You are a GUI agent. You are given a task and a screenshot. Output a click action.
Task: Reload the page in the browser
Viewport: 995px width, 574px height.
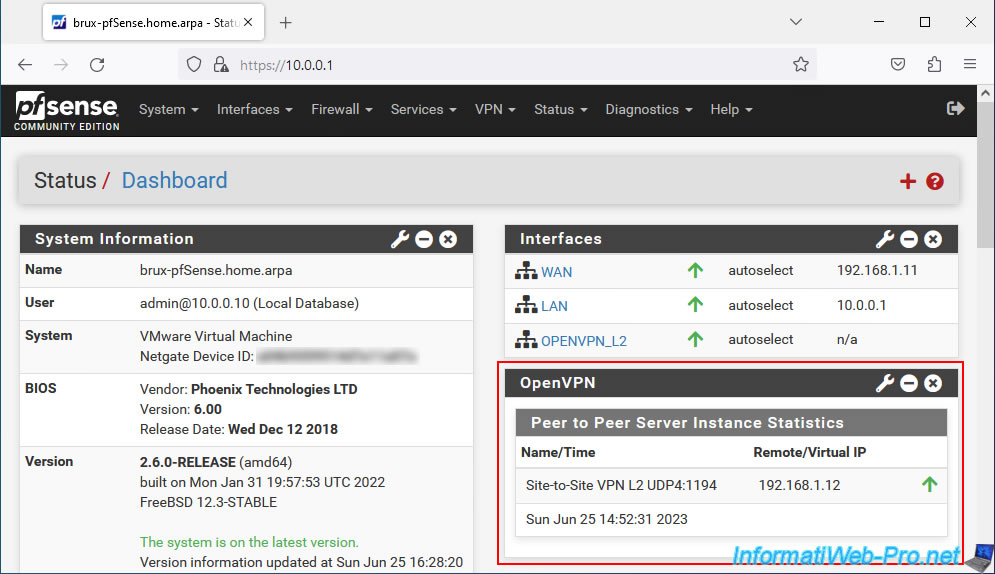(97, 65)
